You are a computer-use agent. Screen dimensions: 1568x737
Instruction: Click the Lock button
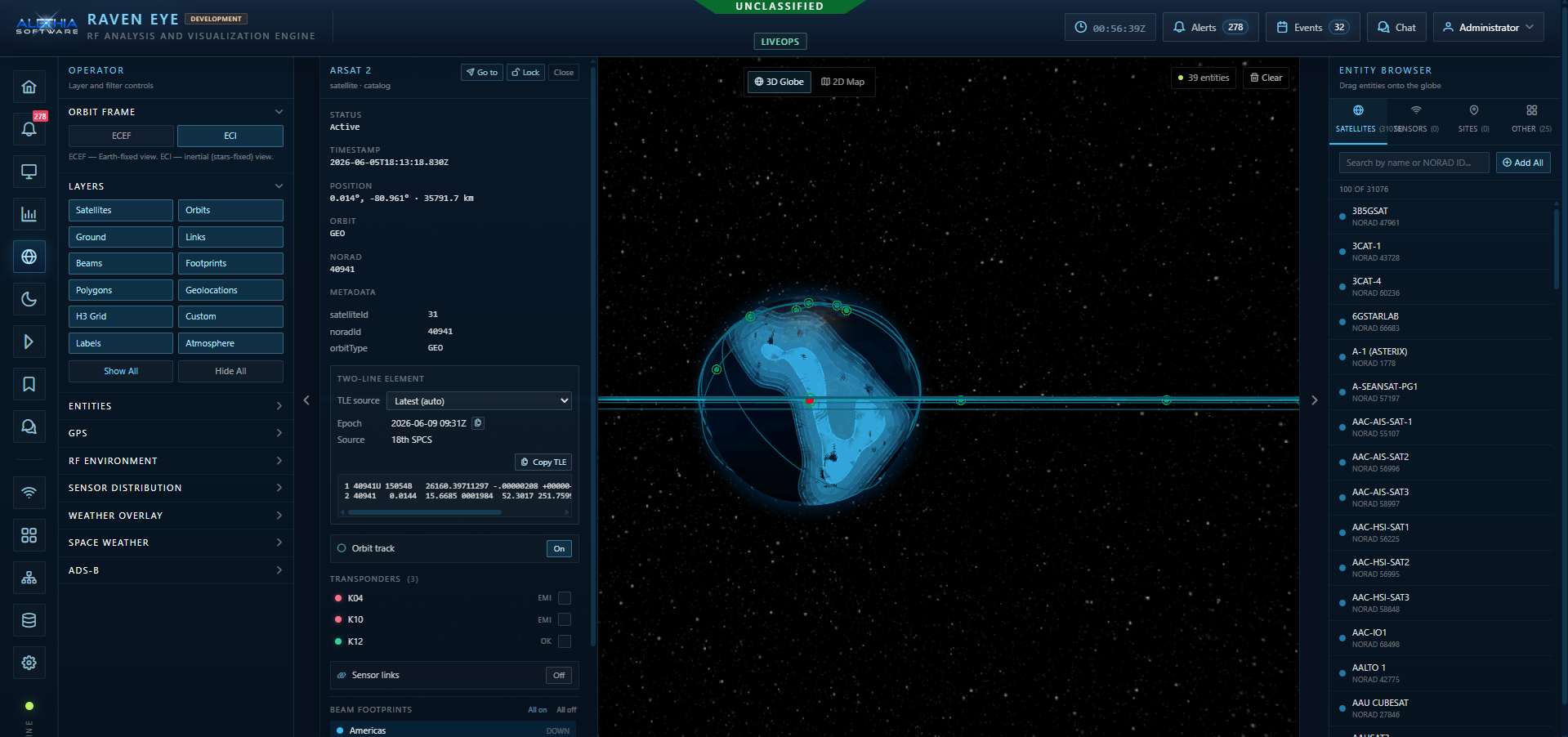coord(525,73)
